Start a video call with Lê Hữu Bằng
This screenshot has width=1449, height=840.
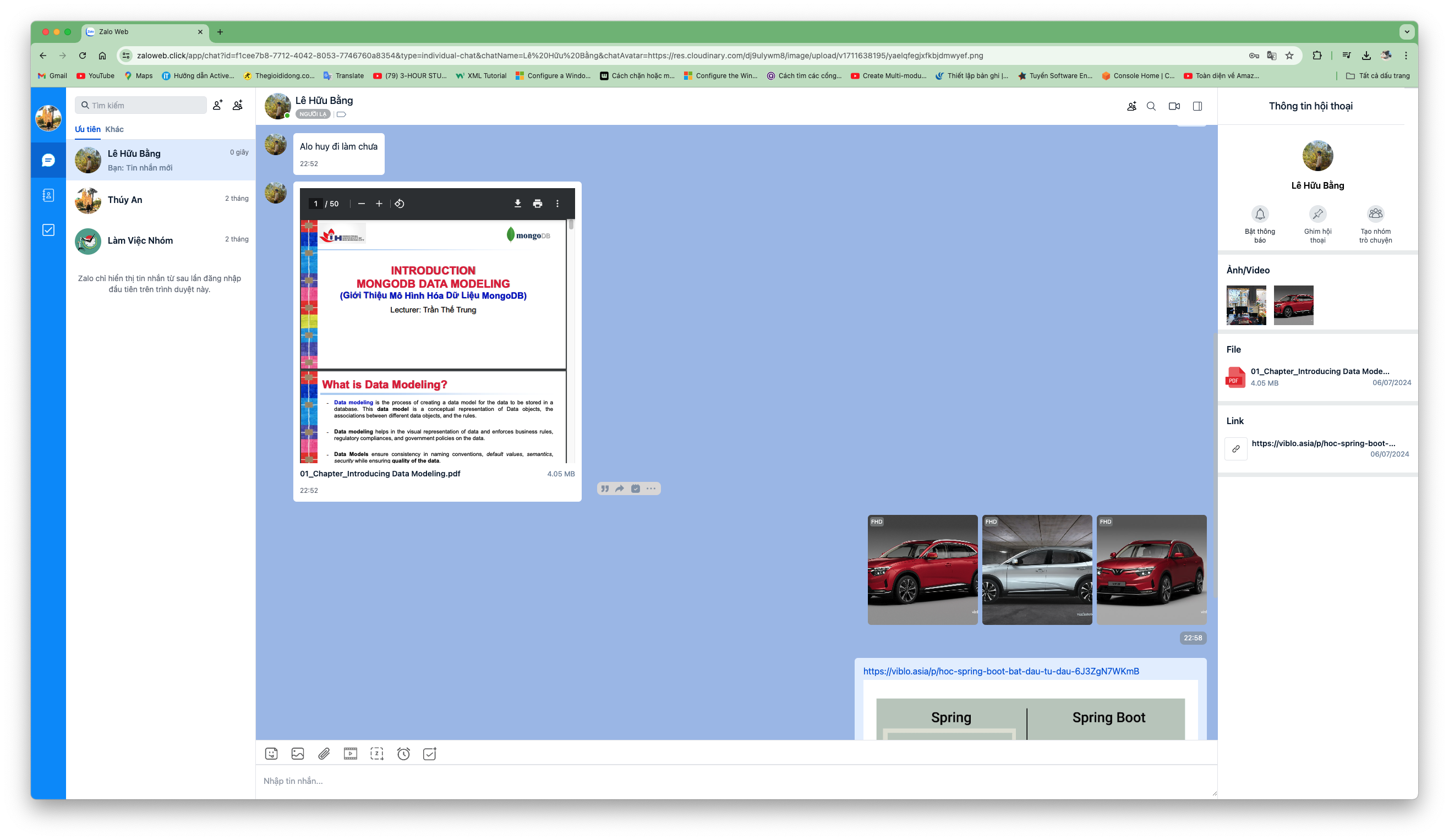tap(1174, 106)
